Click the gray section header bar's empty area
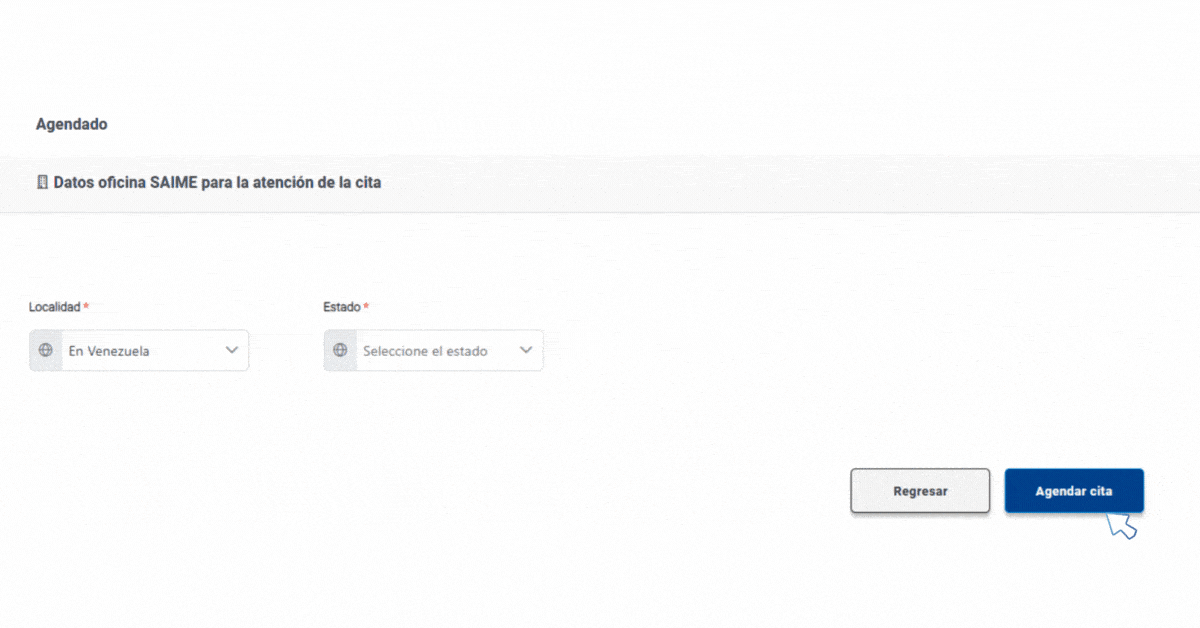 pos(790,183)
